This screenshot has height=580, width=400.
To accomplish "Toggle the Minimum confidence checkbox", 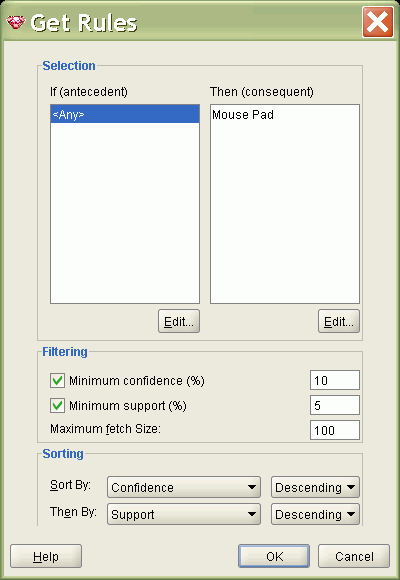I will point(57,381).
